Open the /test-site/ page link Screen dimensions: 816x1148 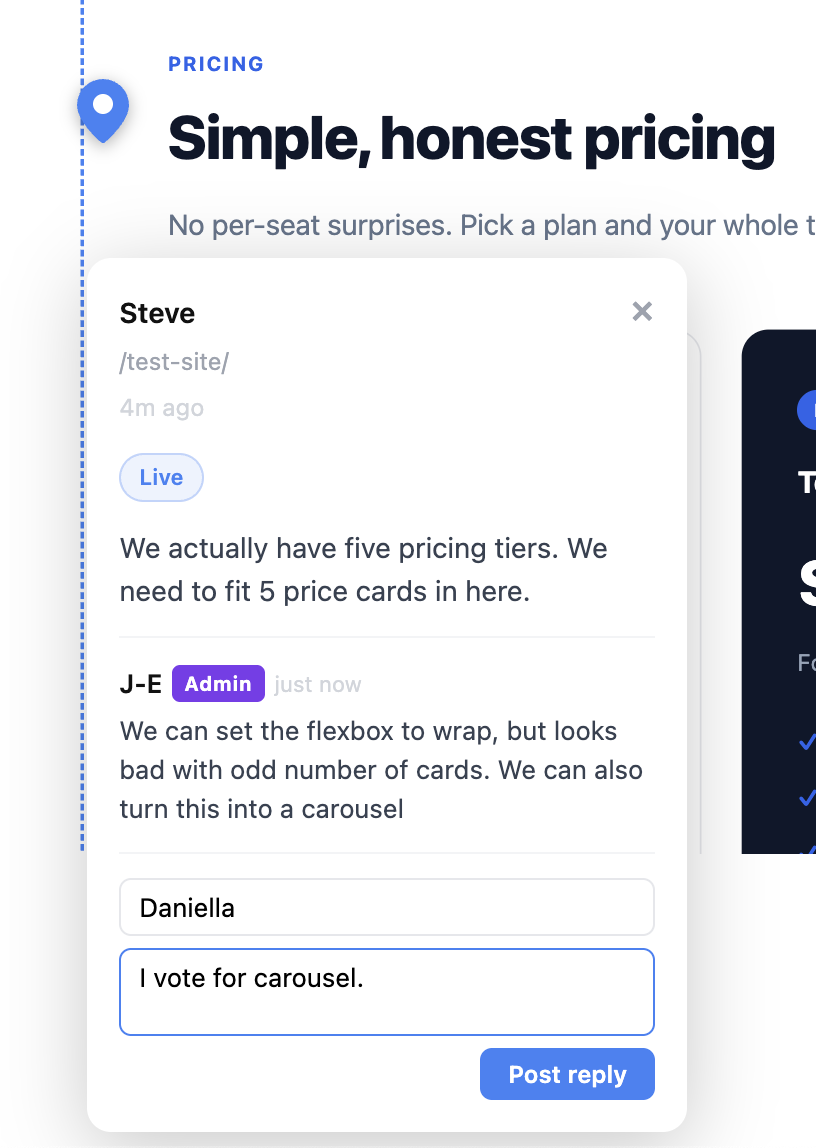174,362
